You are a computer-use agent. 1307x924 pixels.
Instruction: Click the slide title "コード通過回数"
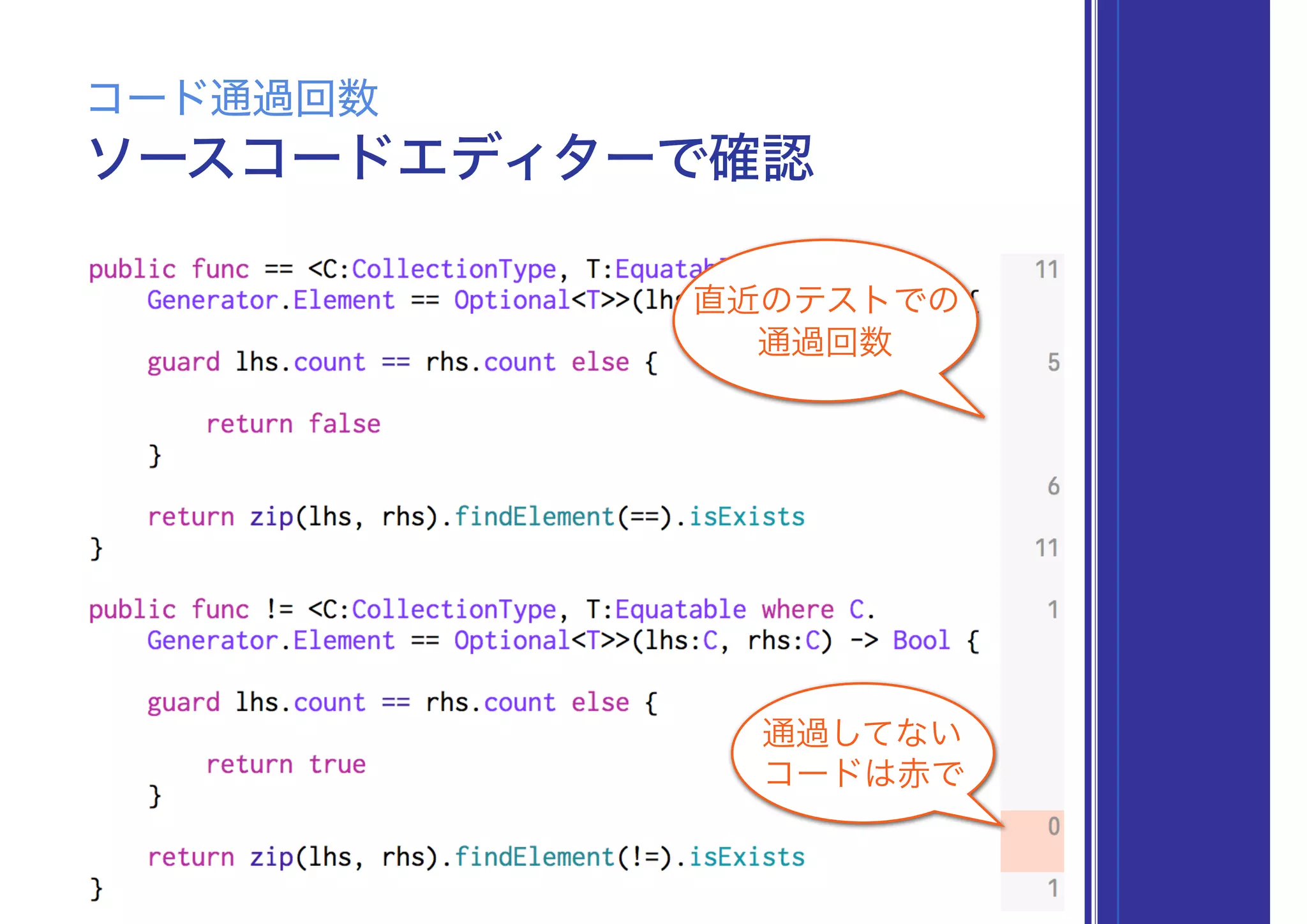(x=234, y=98)
